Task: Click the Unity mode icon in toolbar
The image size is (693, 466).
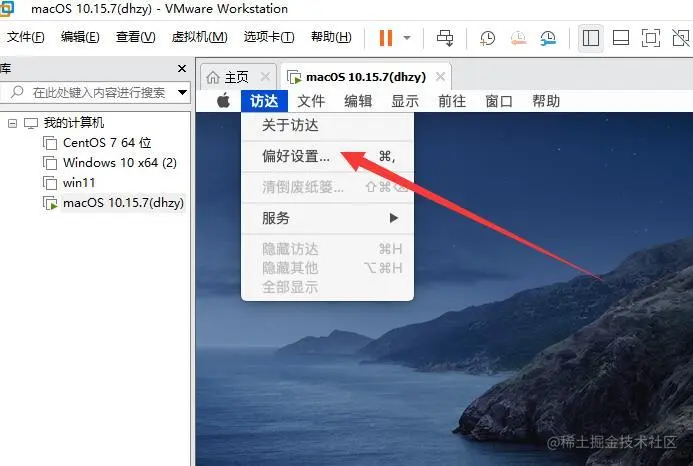Action: 681,38
